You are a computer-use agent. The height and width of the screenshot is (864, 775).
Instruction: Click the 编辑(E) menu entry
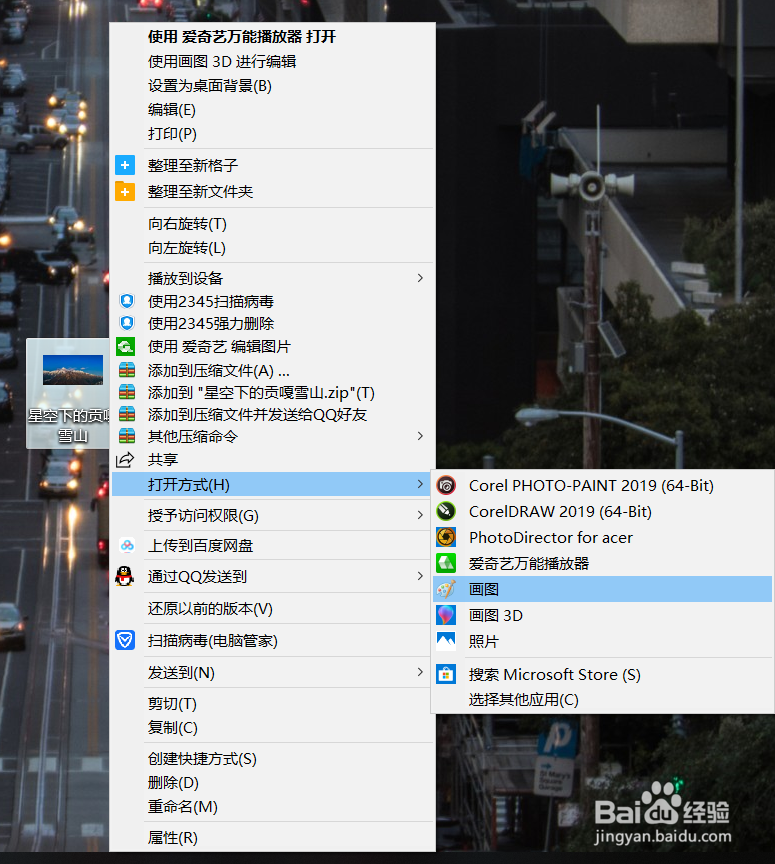[172, 110]
